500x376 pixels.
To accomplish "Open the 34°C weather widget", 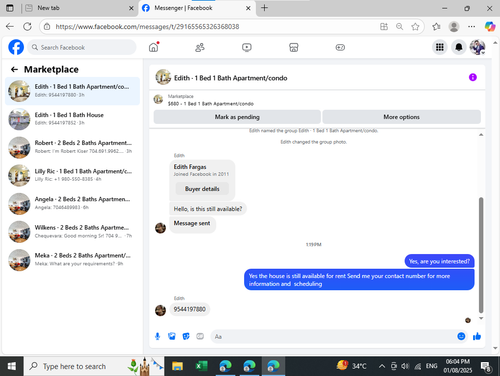I will coord(351,366).
